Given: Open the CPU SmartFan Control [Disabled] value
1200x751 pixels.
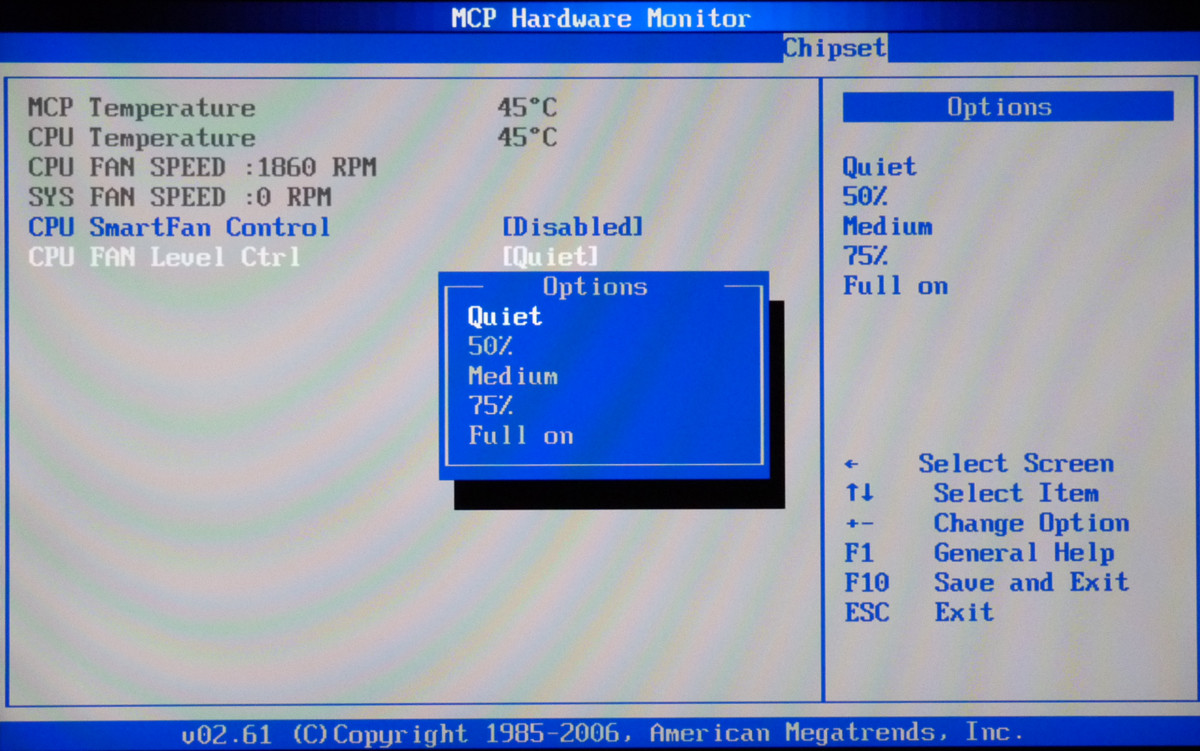Looking at the screenshot, I should click(x=572, y=228).
